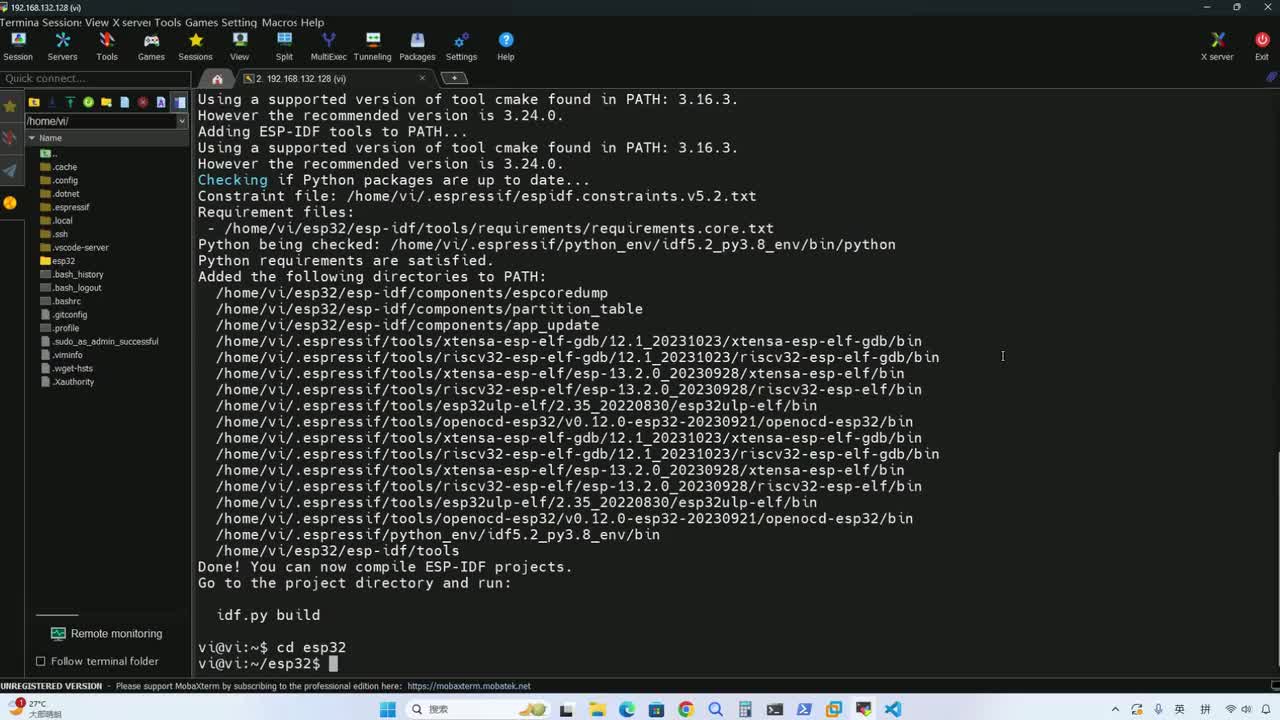Open the mobaxterm.mobatek.net link
Image resolution: width=1280 pixels, height=720 pixels.
[x=469, y=686]
